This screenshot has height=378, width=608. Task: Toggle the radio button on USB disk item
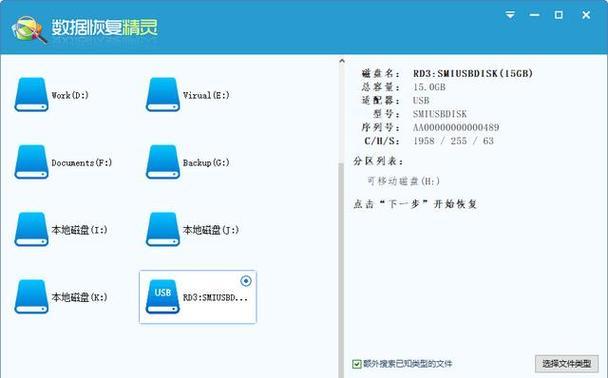(x=246, y=281)
